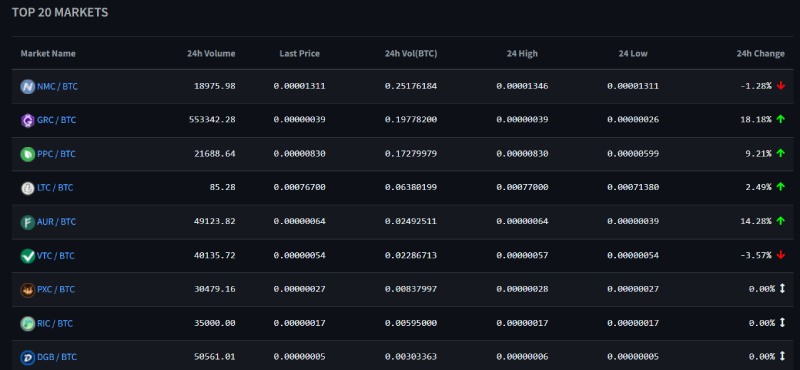
Task: Sort by 24 Low column header
Action: pyautogui.click(x=633, y=53)
